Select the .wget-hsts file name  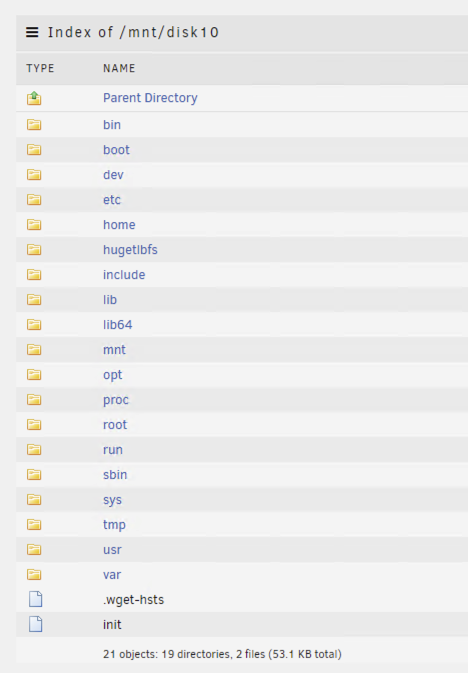(x=134, y=600)
